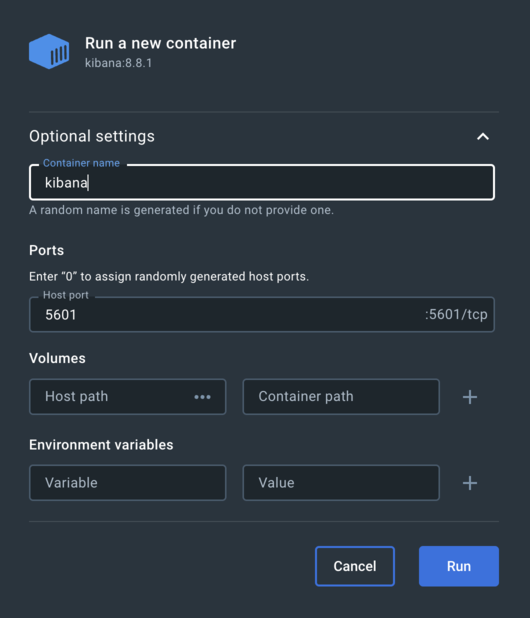The height and width of the screenshot is (618, 530).
Task: Browse host path with three-dots icon
Action: coord(203,397)
